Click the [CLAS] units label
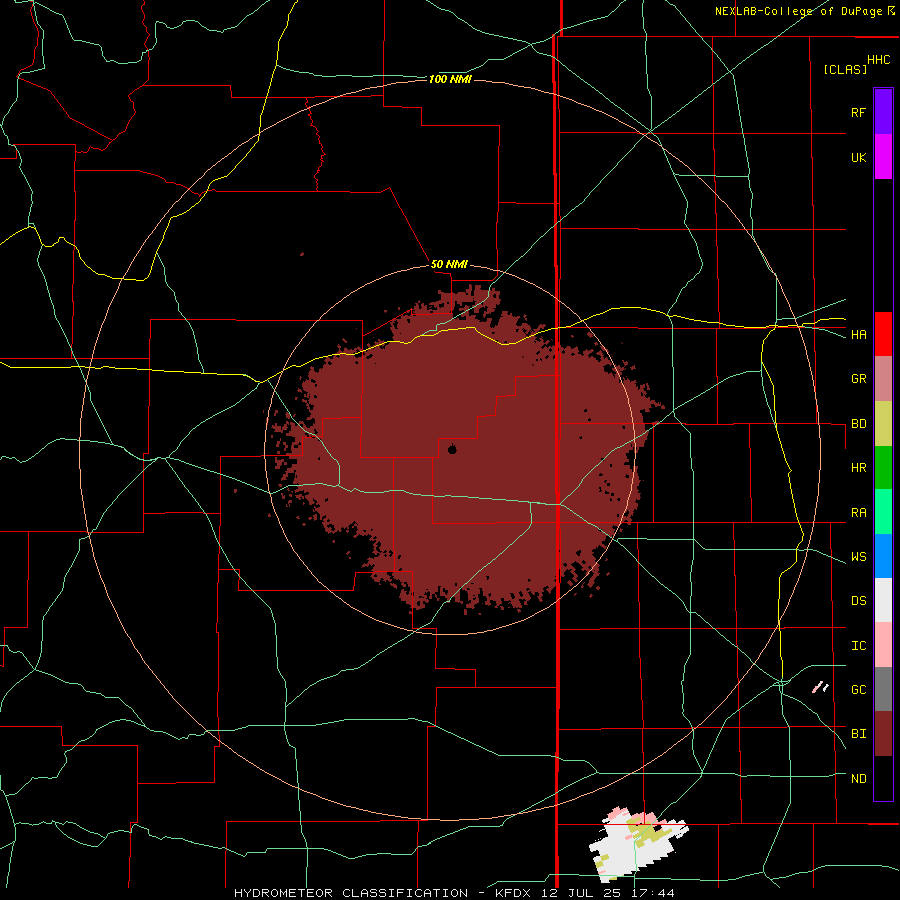The width and height of the screenshot is (900, 900). coord(845,69)
